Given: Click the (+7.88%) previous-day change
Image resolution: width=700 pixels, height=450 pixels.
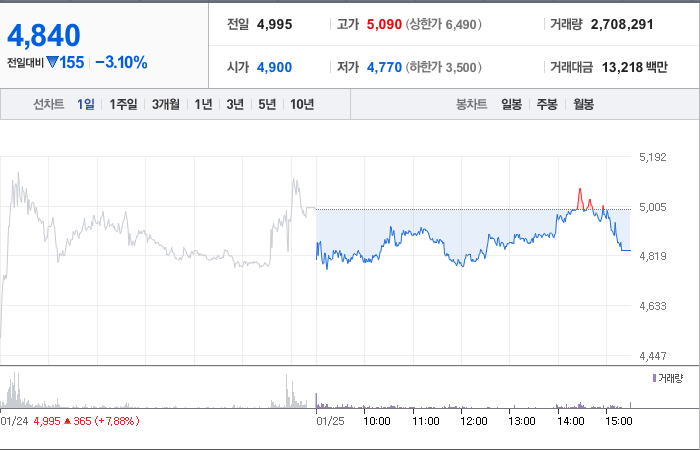Looking at the screenshot, I should pyautogui.click(x=117, y=421).
